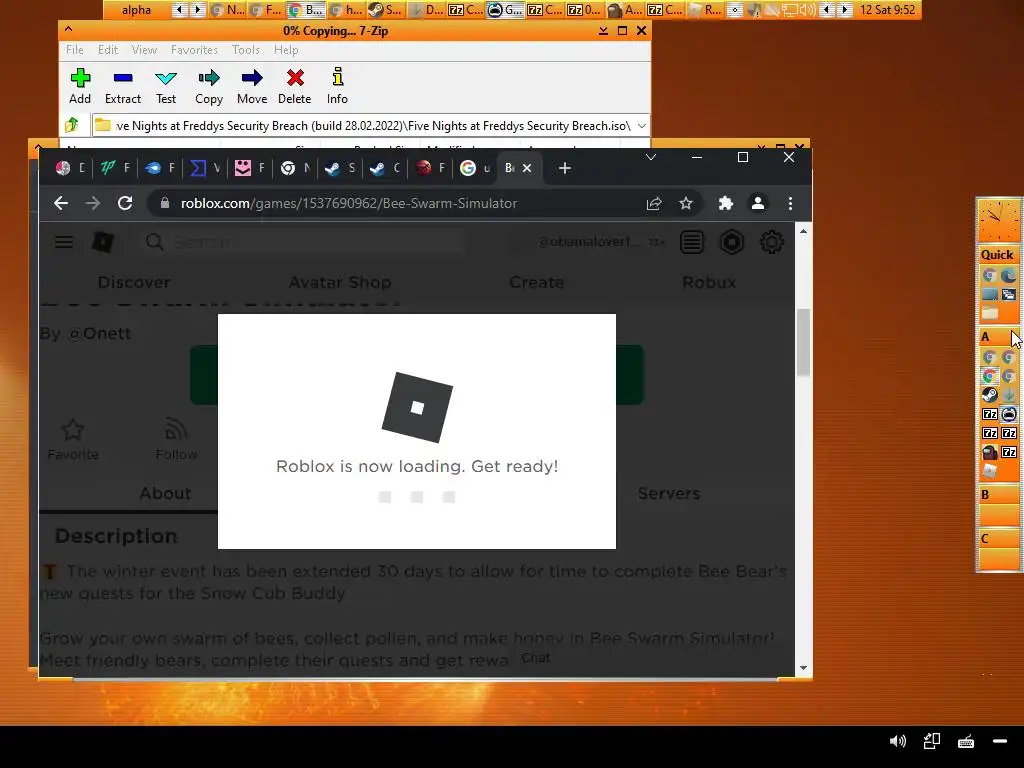Screen dimensions: 1024x768
Task: Click the speaker icon in the top tray
Action: click(808, 10)
